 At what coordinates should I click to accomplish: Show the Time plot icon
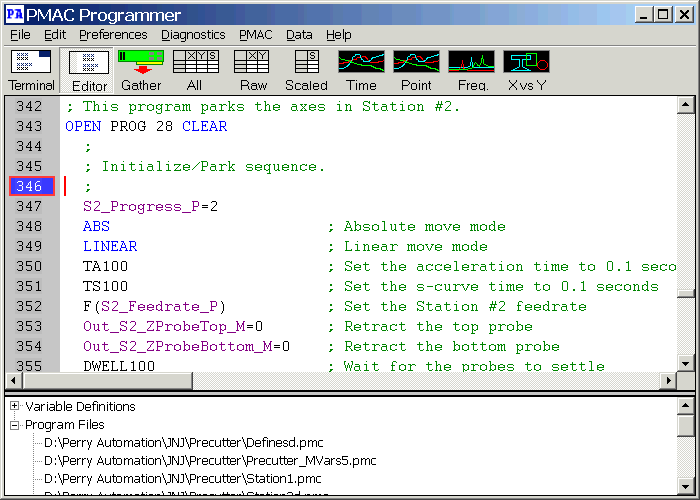(361, 70)
